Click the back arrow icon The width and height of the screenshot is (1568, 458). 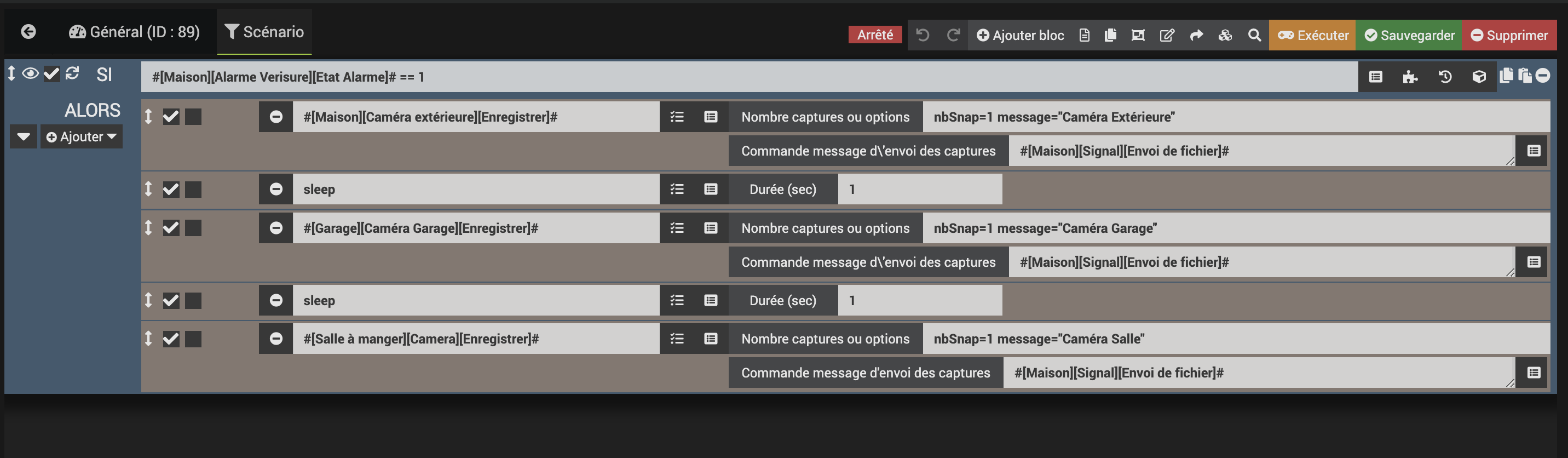click(28, 32)
